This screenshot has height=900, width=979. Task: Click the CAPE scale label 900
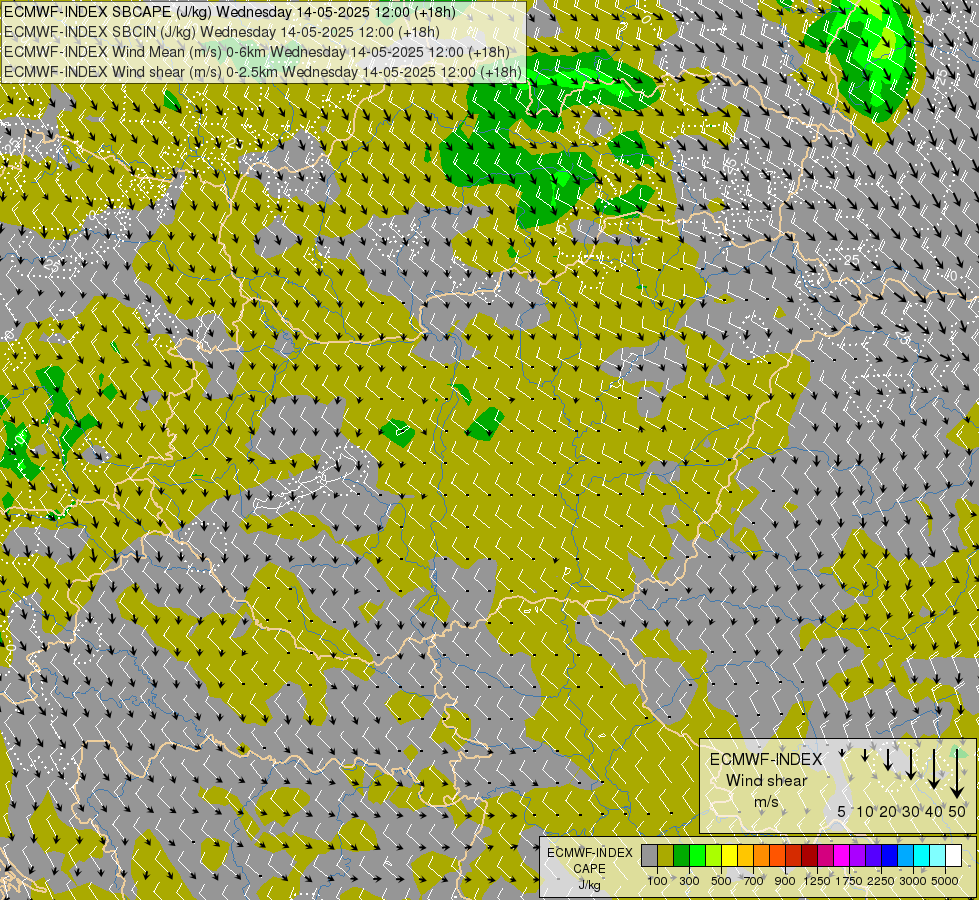[785, 881]
